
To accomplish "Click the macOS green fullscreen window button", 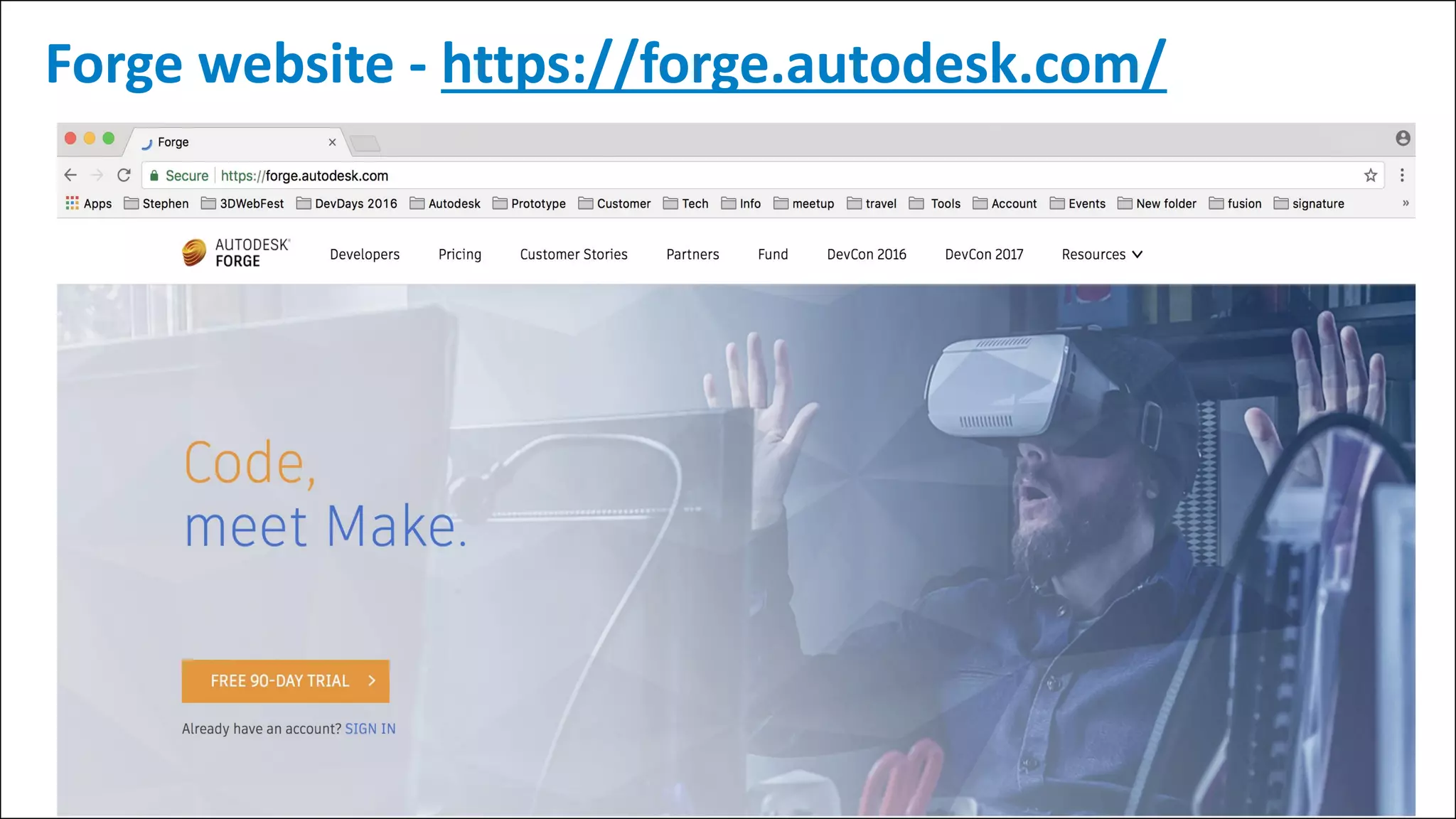I will tap(108, 138).
